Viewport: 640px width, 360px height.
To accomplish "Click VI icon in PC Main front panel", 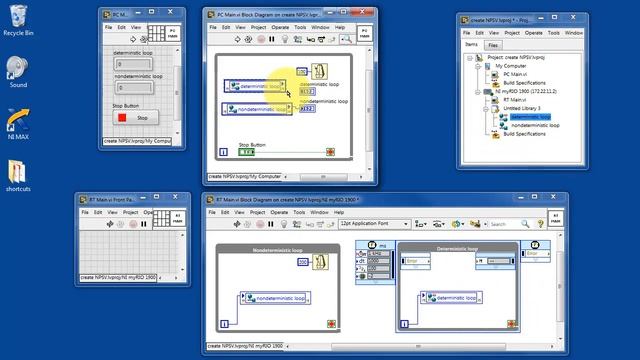I will coord(173,33).
